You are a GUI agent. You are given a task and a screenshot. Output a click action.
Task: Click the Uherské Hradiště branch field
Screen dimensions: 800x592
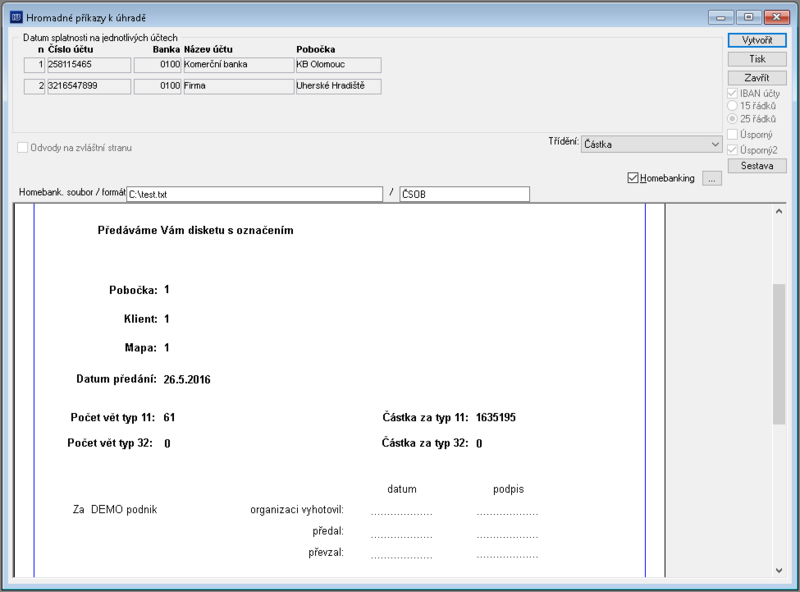[338, 86]
